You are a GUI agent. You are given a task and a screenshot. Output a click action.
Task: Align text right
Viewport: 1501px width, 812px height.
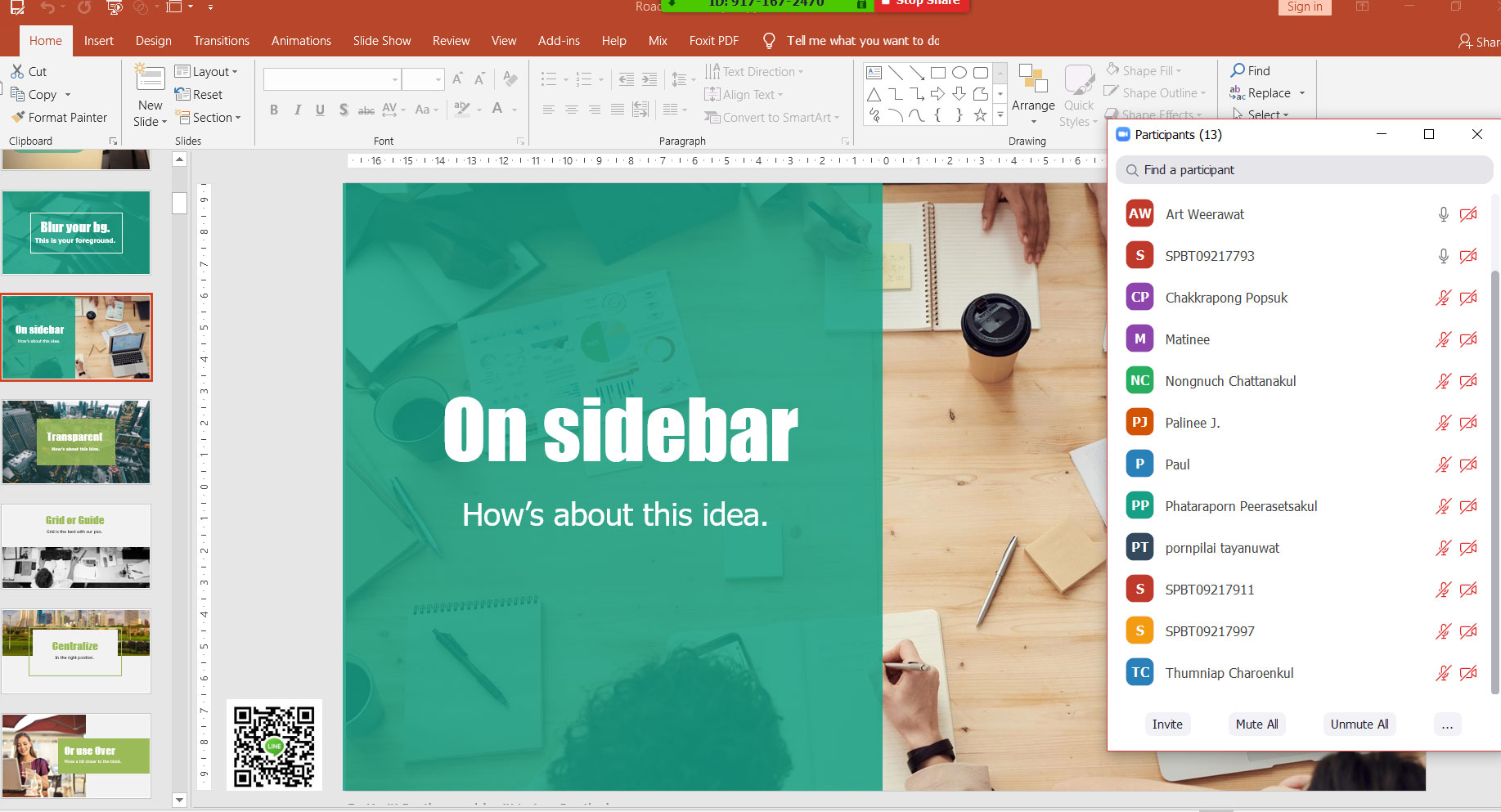(x=595, y=110)
